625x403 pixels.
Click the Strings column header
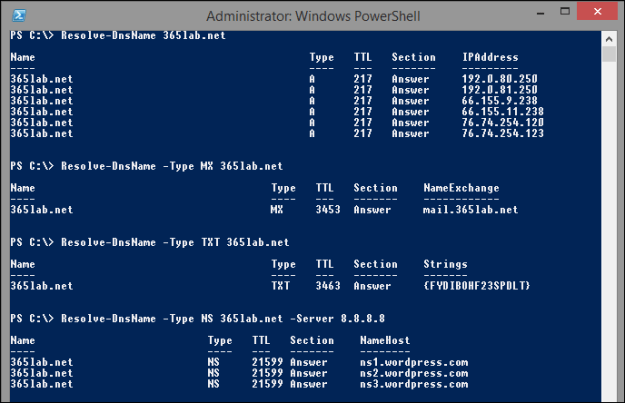[x=445, y=264]
